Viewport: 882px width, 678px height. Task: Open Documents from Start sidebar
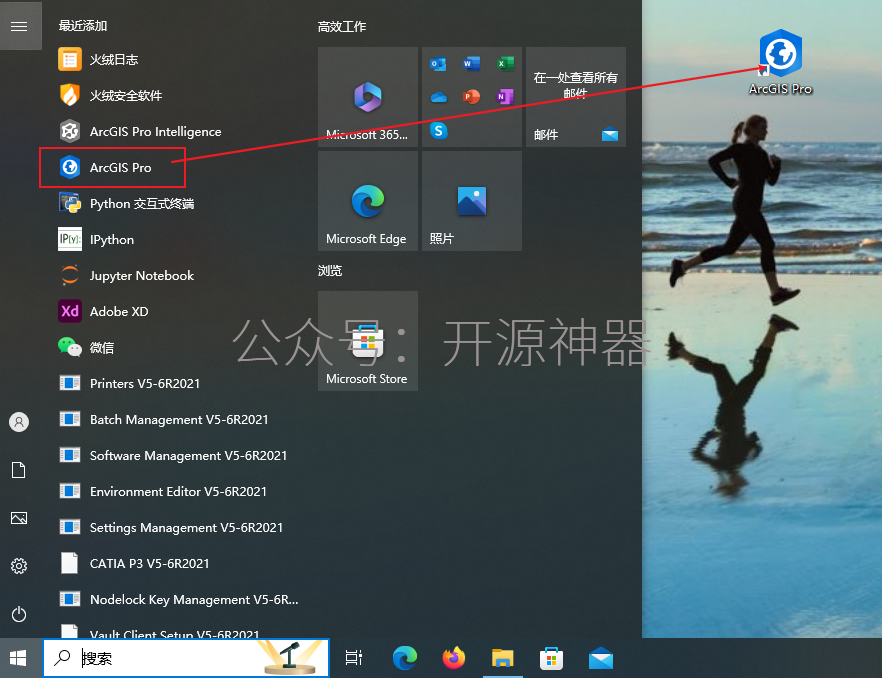pos(19,470)
